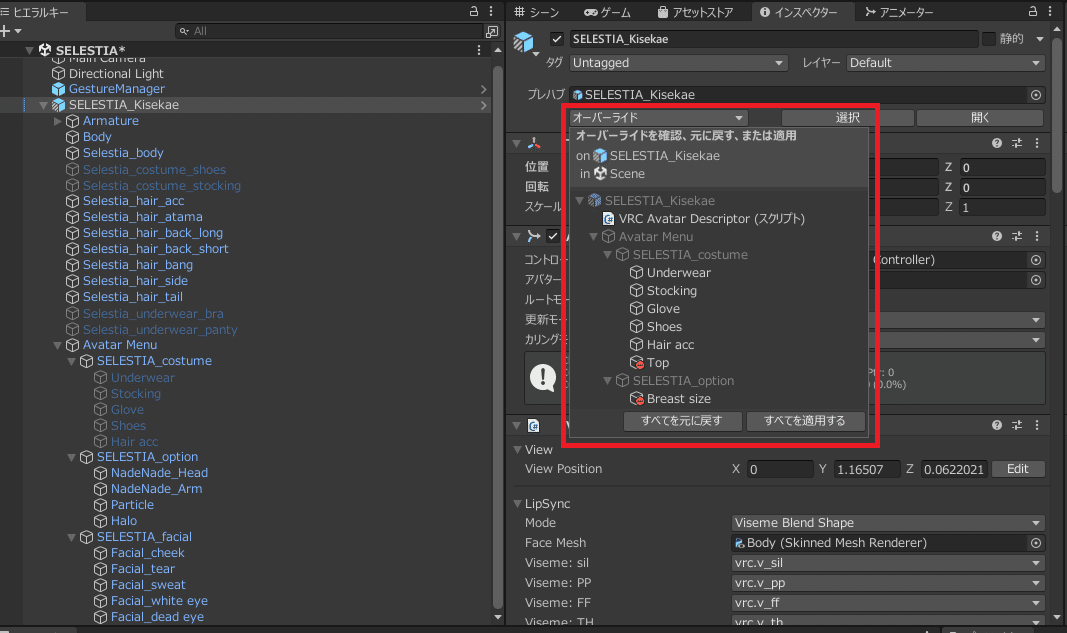Click the すべてを適用する (Apply All) button
The height and width of the screenshot is (633, 1067).
pos(806,420)
